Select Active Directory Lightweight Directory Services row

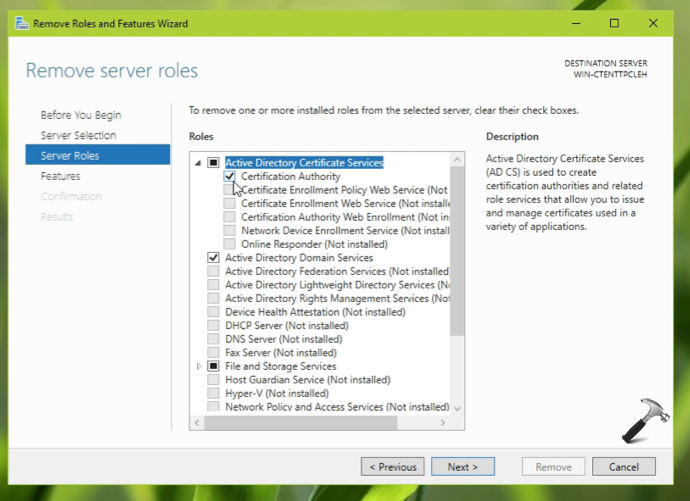click(337, 285)
